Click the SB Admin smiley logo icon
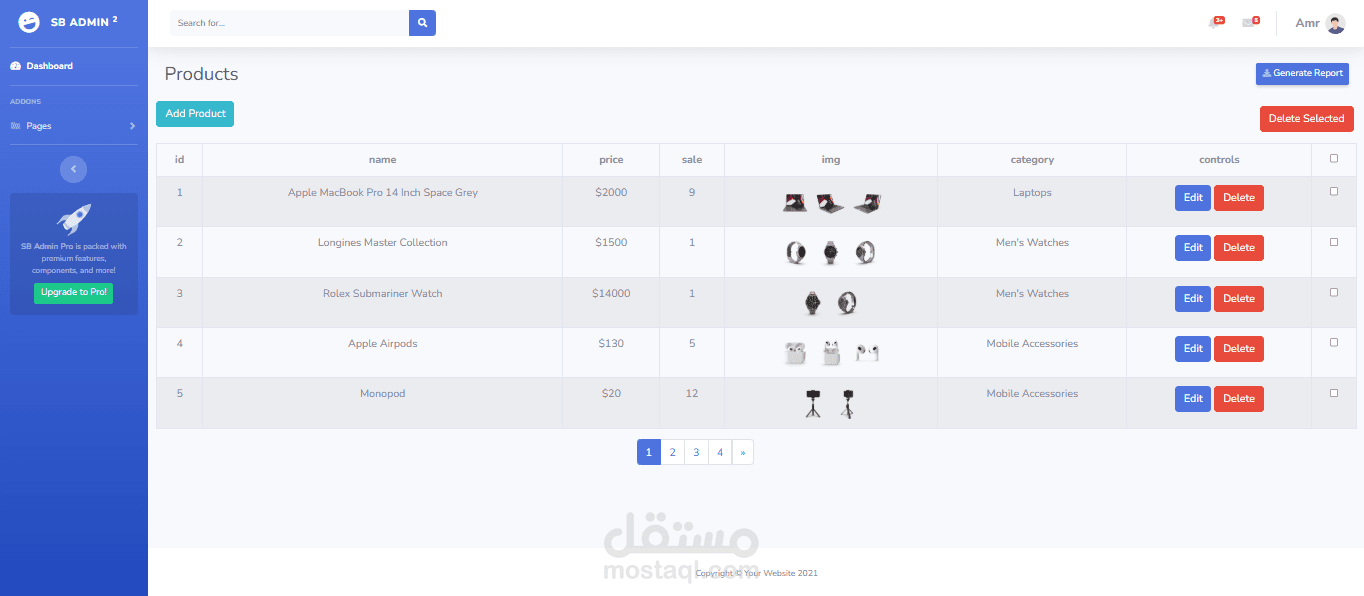The height and width of the screenshot is (596, 1364). coord(29,22)
